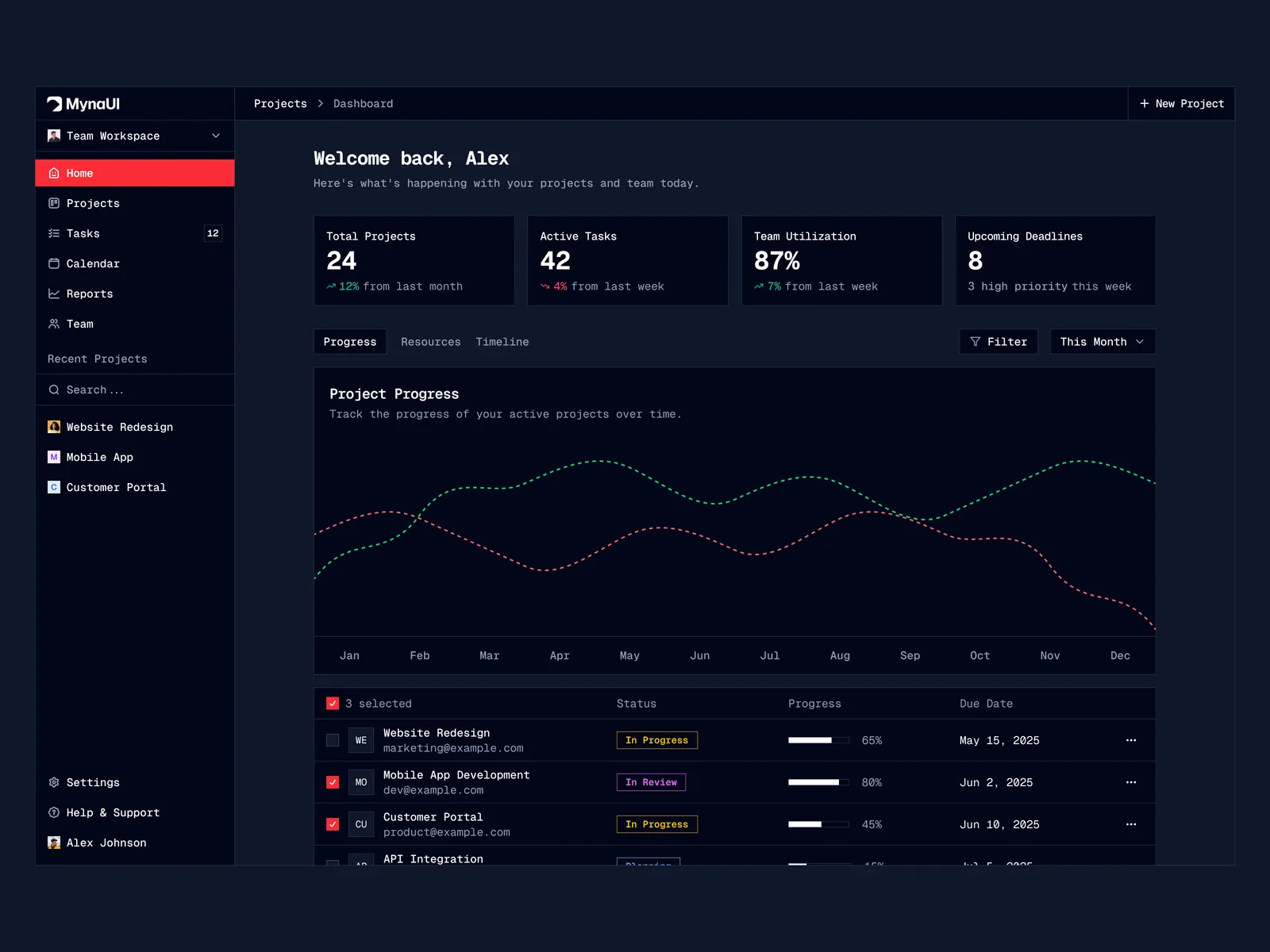Check the Website Redesign row checkbox
Viewport: 1270px width, 952px height.
(333, 740)
